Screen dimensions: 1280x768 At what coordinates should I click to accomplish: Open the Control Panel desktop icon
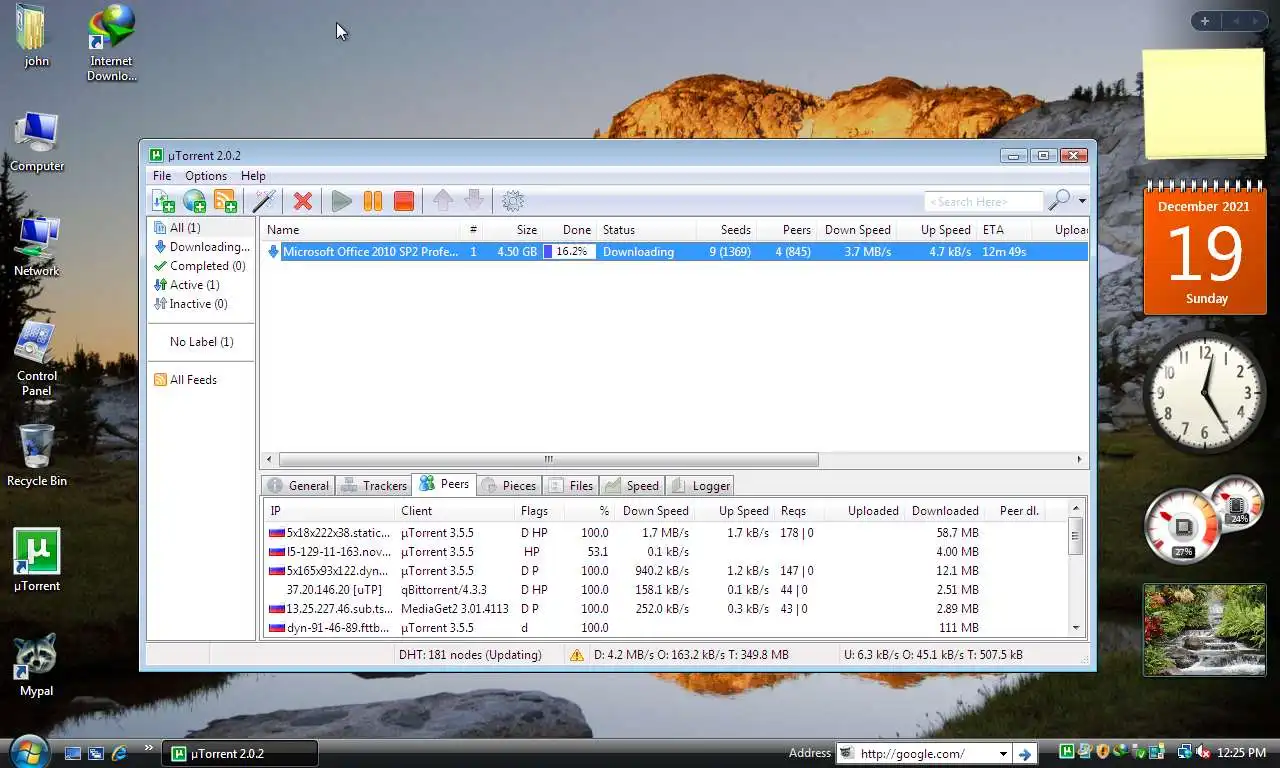[37, 358]
